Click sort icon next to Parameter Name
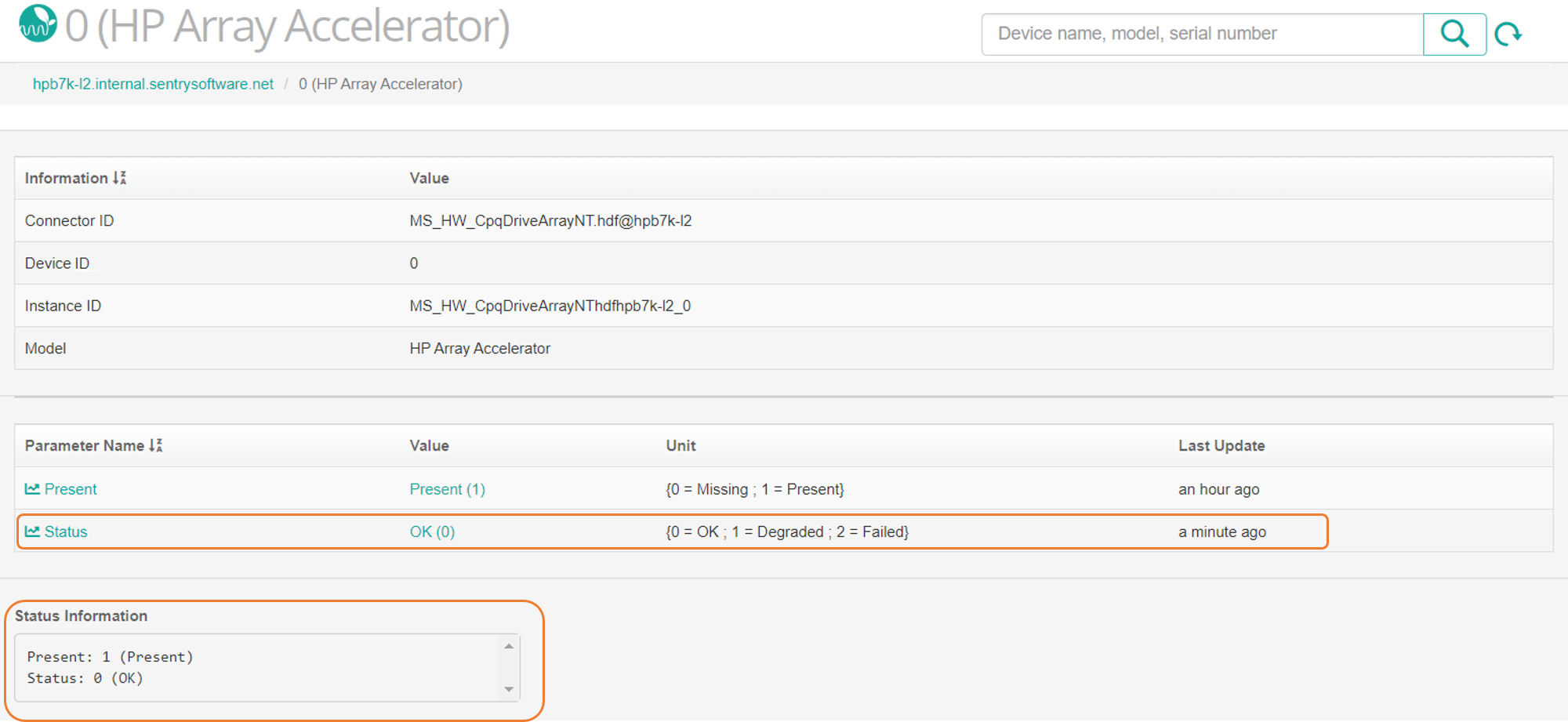 (156, 445)
